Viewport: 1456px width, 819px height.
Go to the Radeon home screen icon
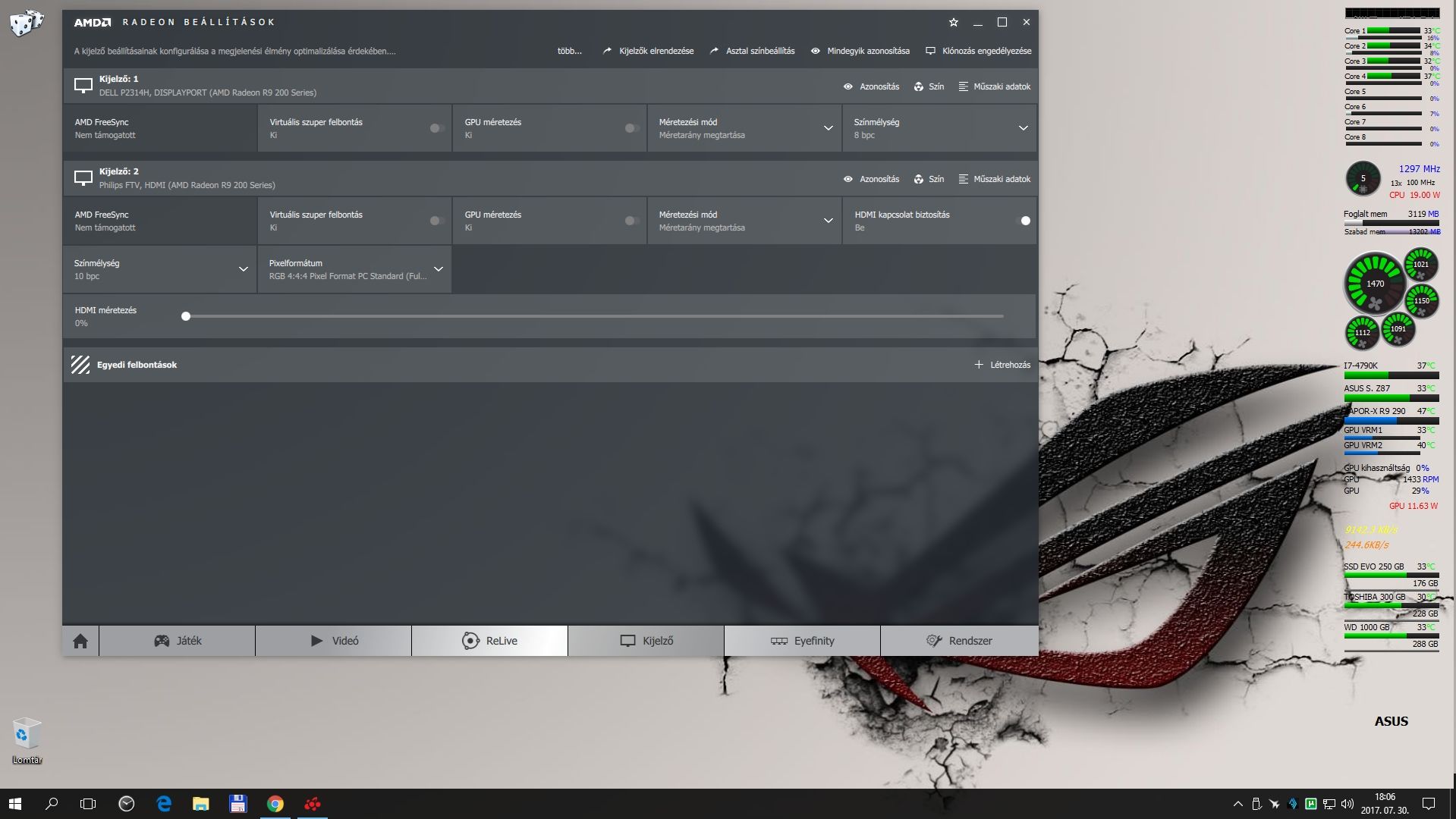(80, 641)
